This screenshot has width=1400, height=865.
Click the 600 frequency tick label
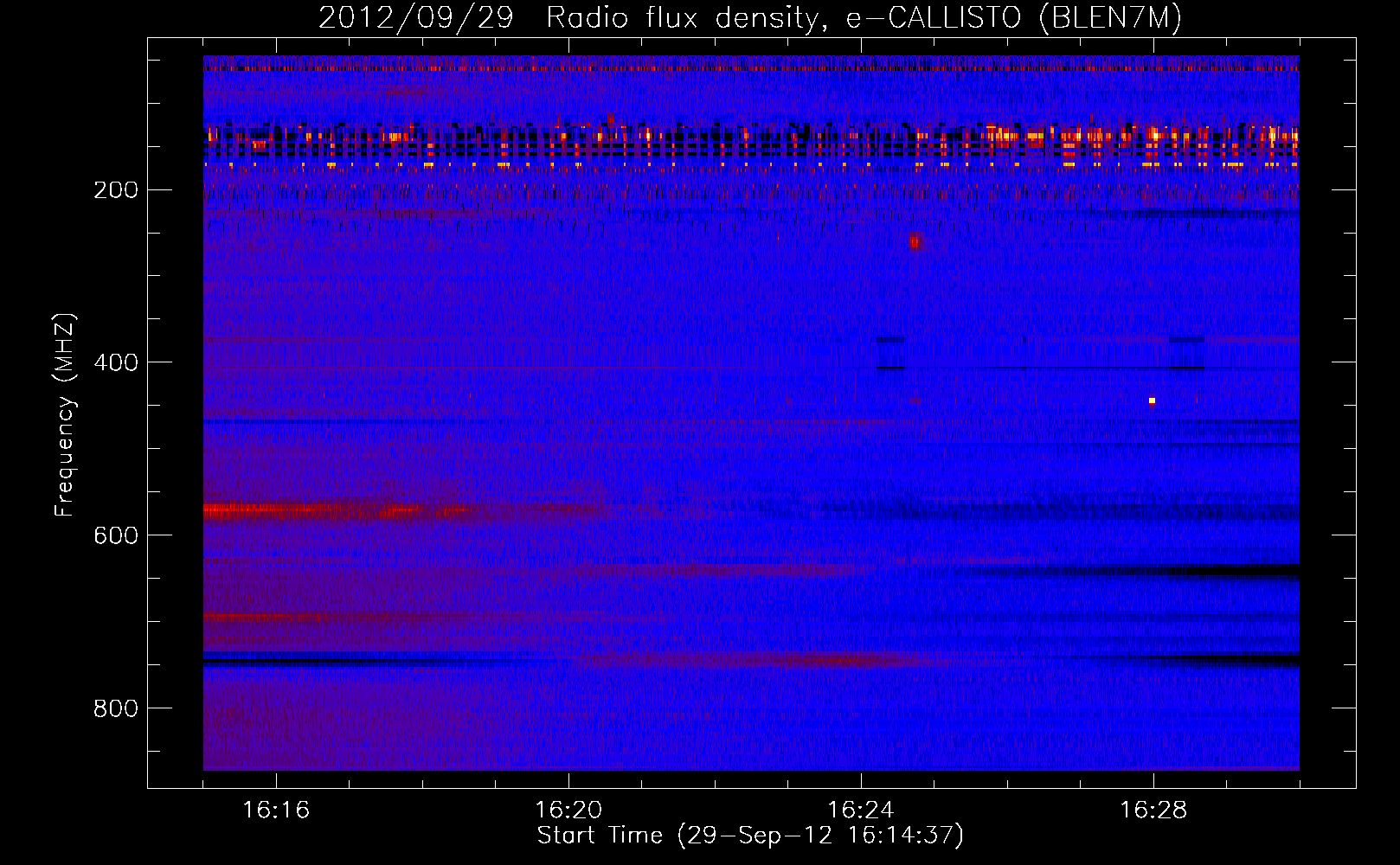click(116, 535)
